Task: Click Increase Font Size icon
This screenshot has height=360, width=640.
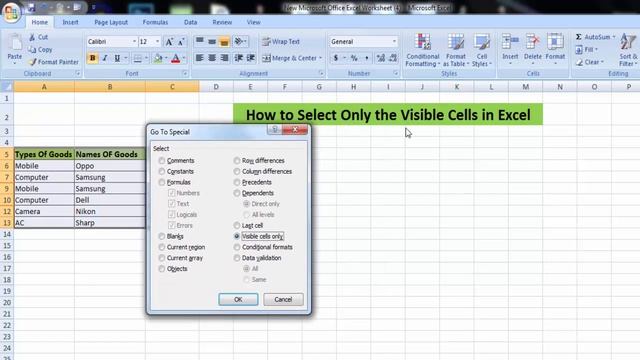Action: [169, 42]
